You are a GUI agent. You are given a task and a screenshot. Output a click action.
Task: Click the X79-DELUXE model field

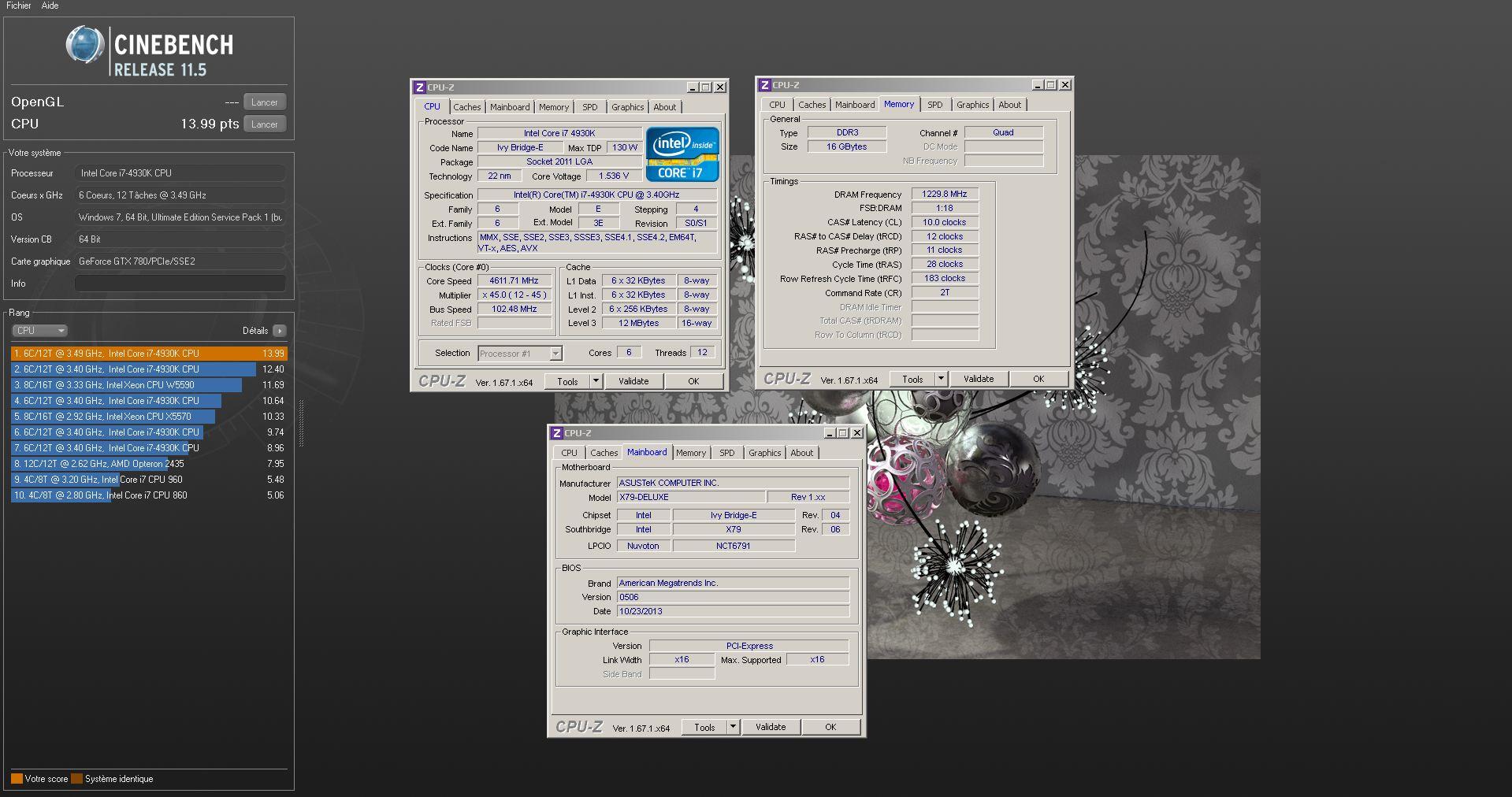pos(690,497)
